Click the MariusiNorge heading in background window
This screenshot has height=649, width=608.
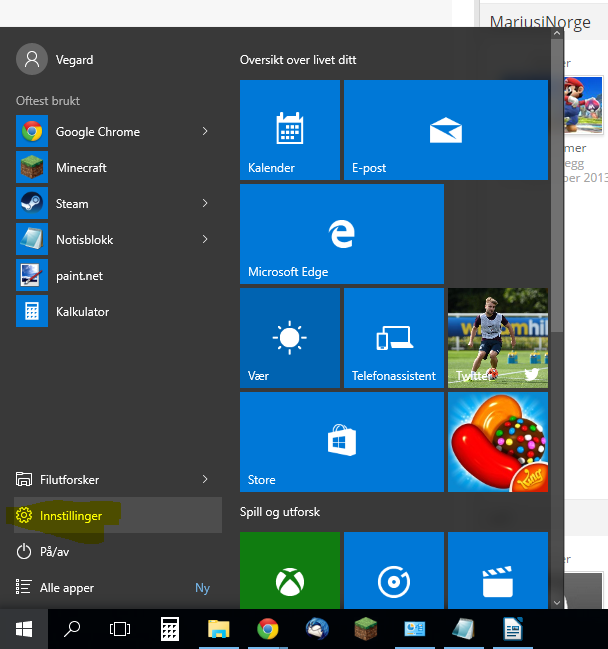540,22
